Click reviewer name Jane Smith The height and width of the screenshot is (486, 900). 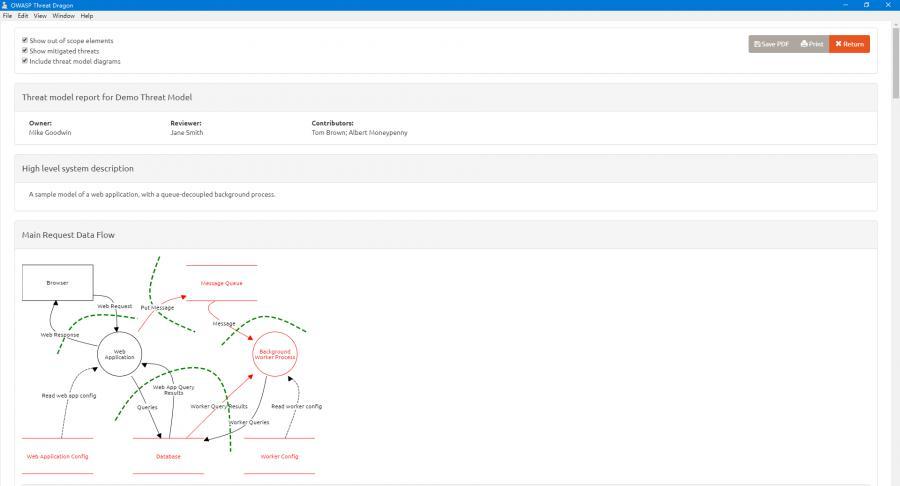[x=187, y=133]
